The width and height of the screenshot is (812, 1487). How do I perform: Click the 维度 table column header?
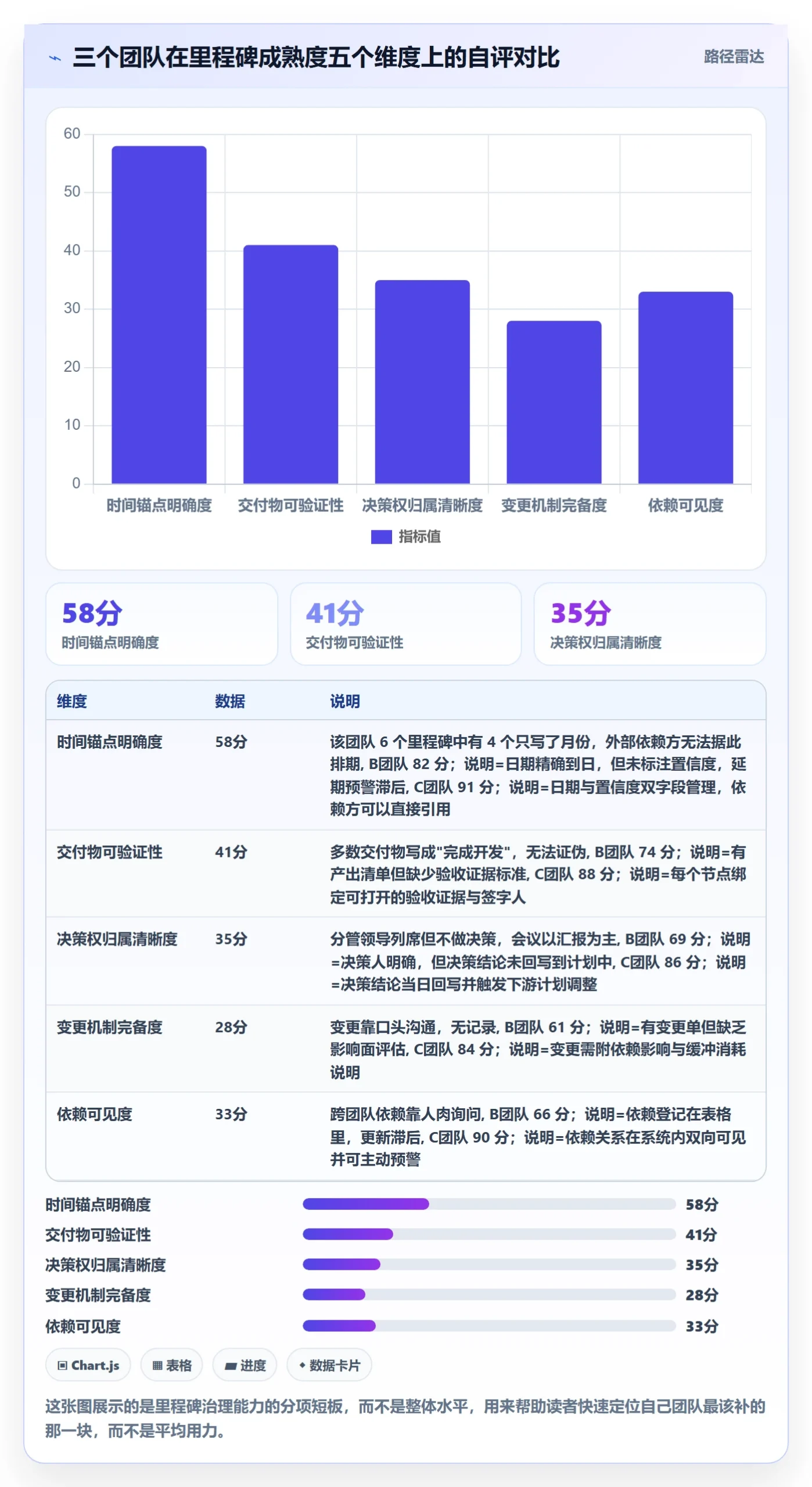pyautogui.click(x=72, y=701)
